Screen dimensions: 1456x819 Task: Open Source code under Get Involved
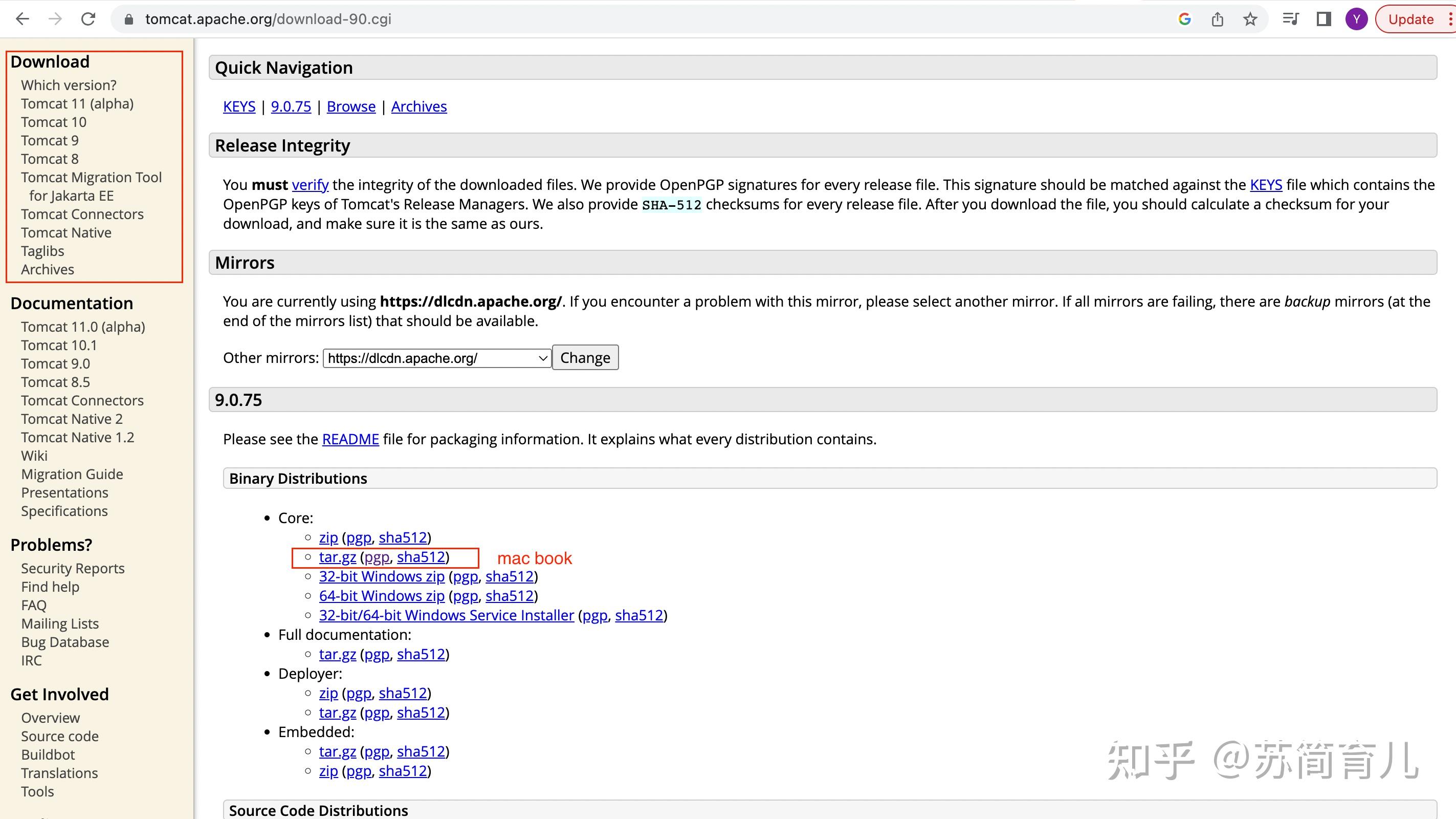point(60,737)
